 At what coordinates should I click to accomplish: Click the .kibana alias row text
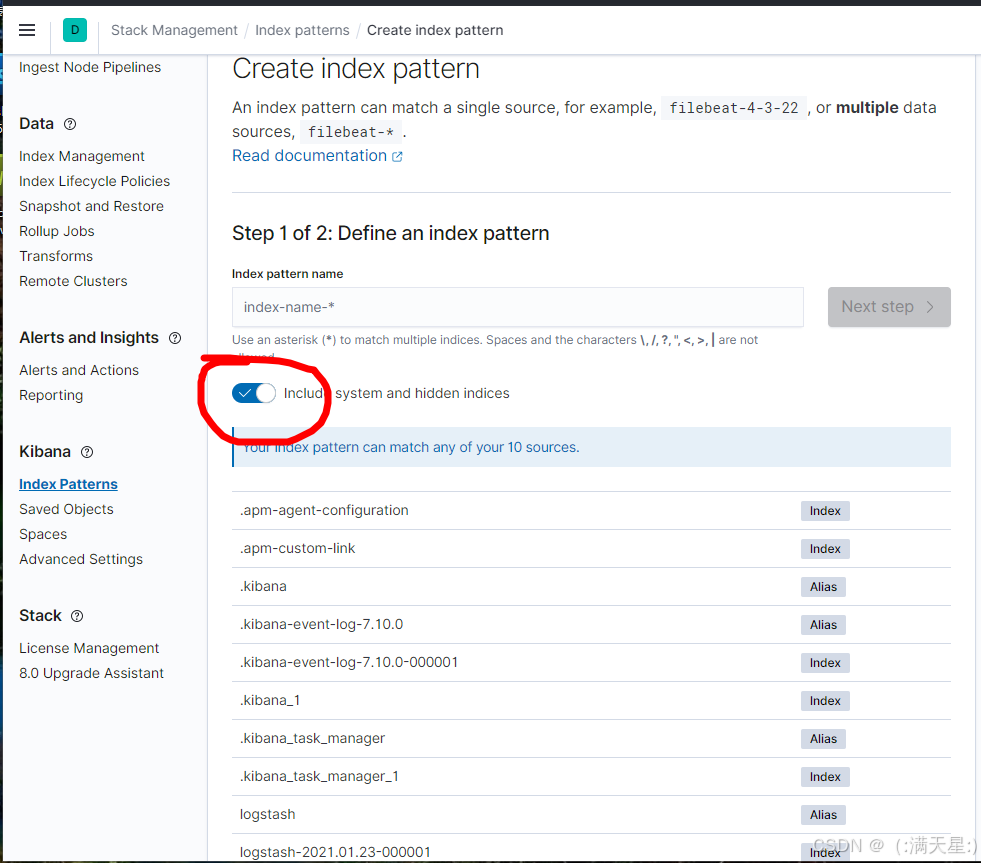(263, 586)
